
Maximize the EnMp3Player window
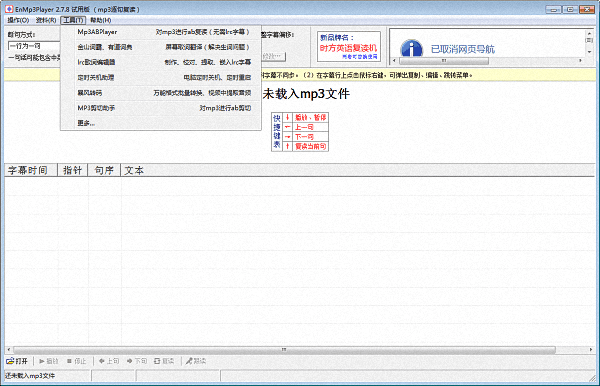[x=570, y=9]
